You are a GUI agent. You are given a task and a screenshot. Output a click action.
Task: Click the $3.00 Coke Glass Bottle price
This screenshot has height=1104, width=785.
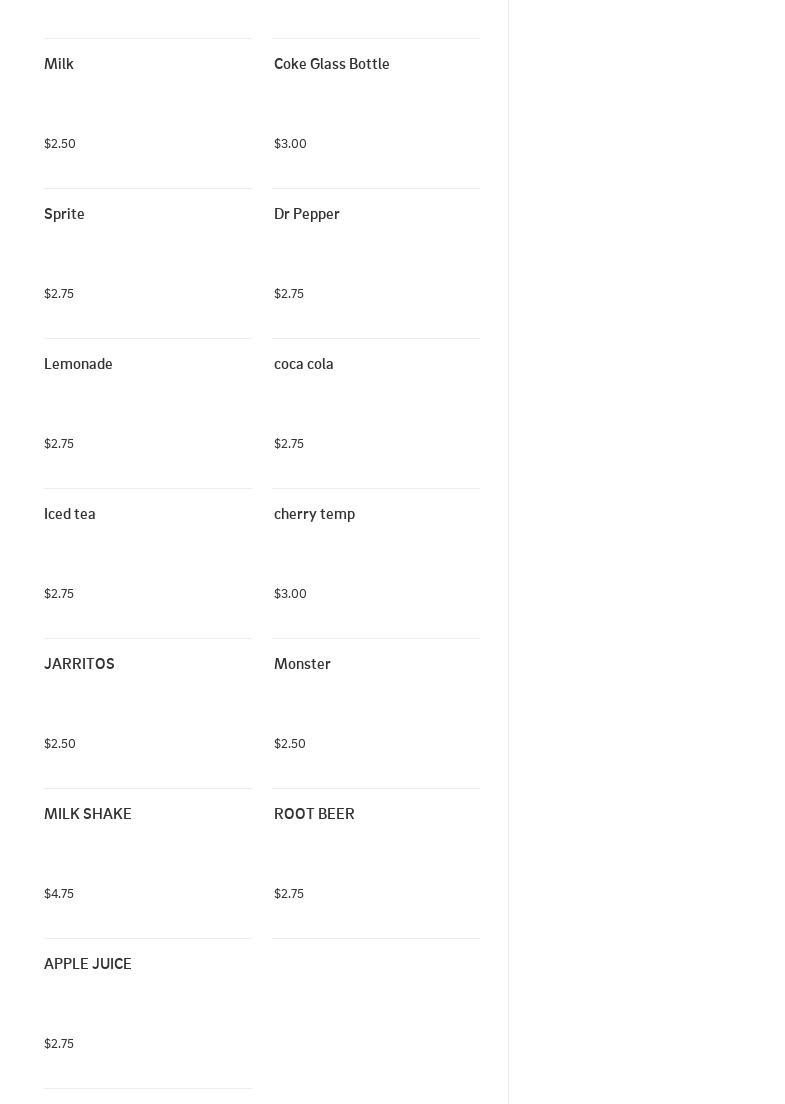(x=290, y=144)
